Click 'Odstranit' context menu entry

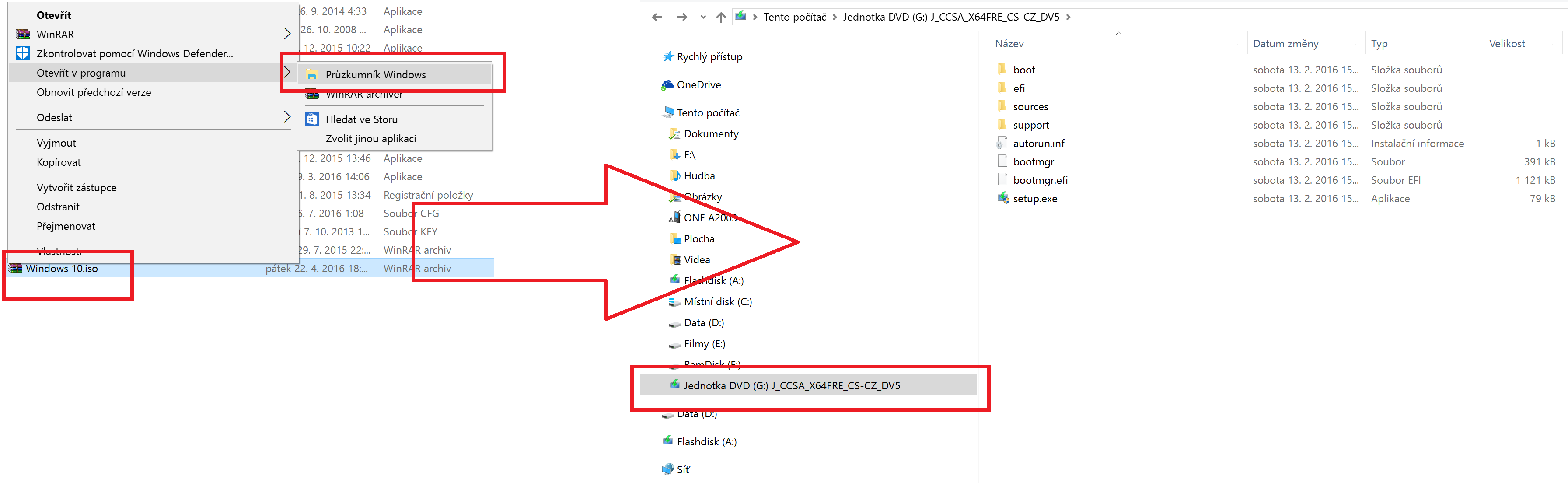[x=58, y=207]
